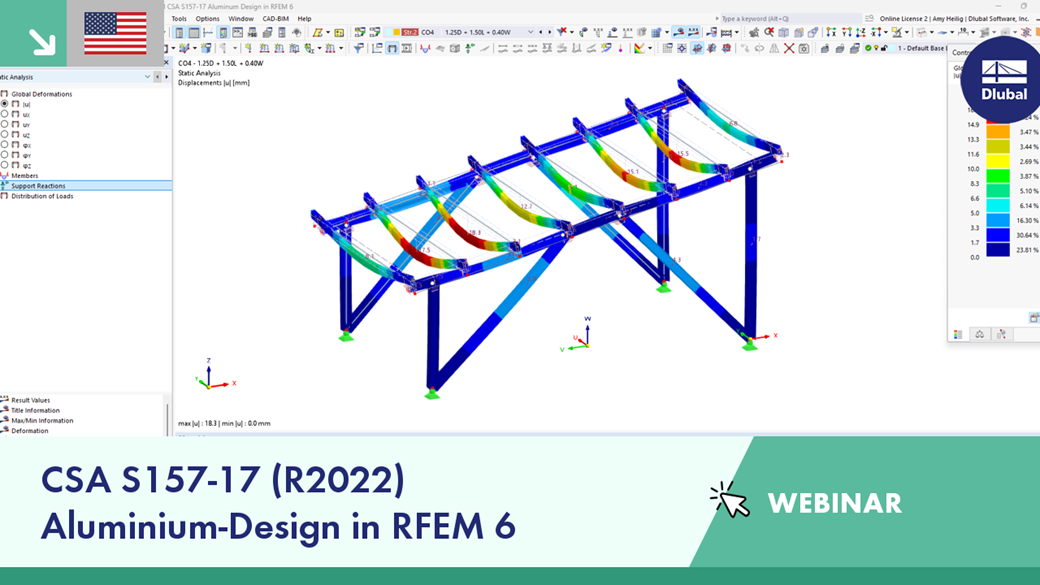Click the third control panel filter tab icon

pyautogui.click(x=1002, y=334)
